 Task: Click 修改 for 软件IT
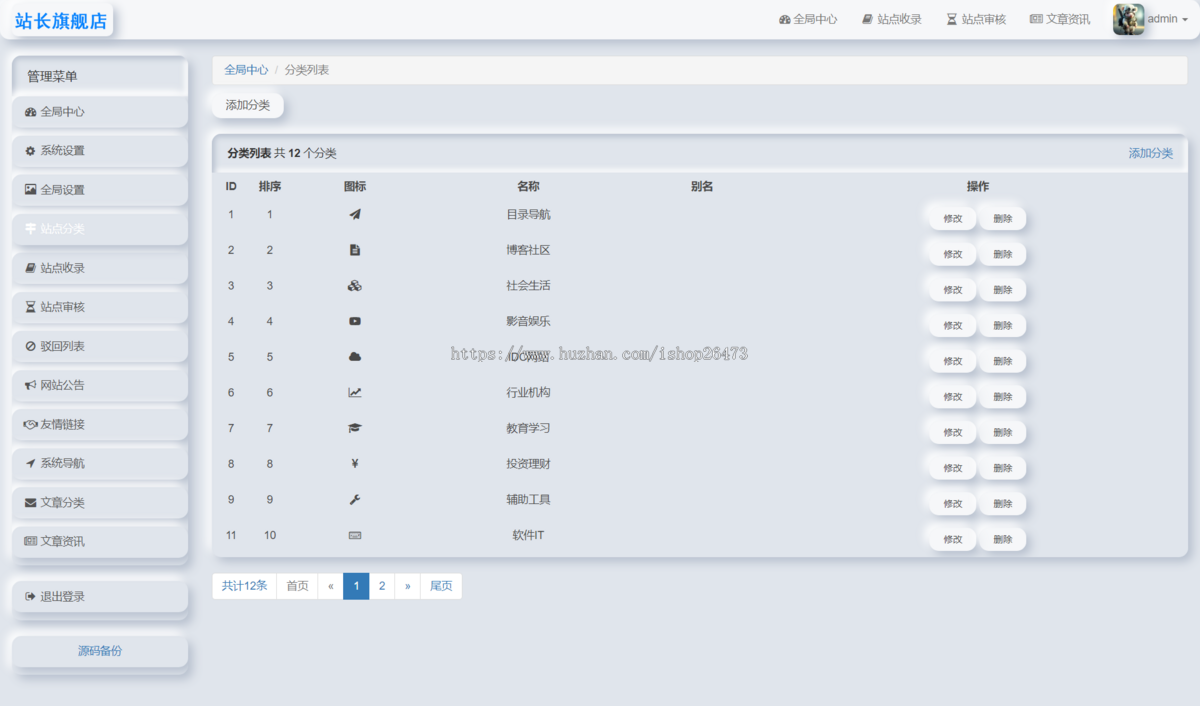click(x=953, y=540)
